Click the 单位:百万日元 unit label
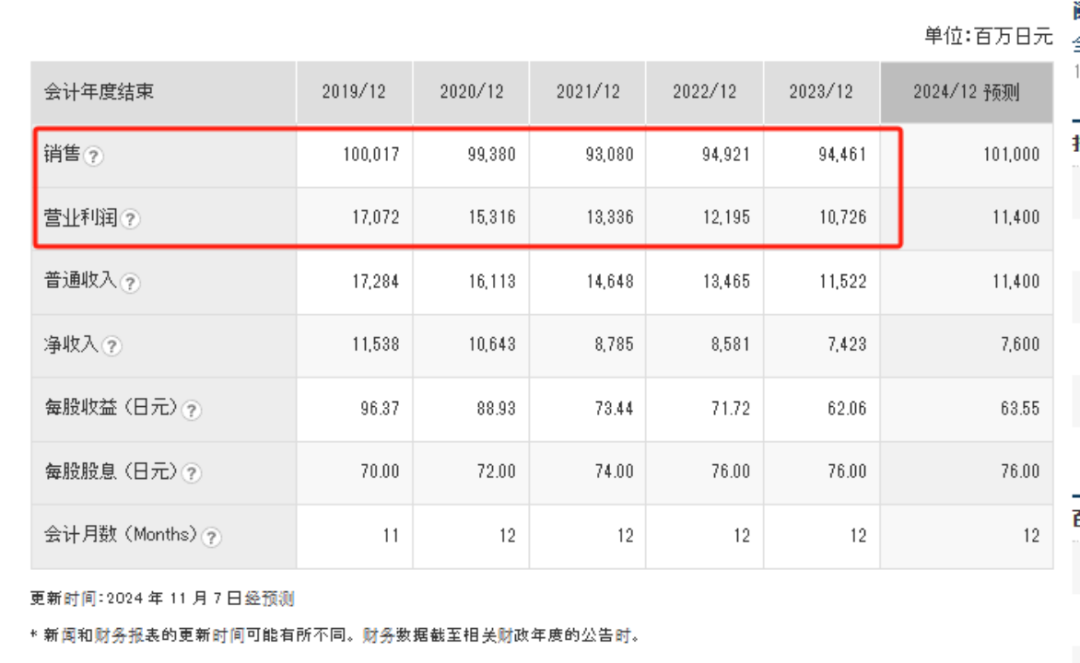This screenshot has height=663, width=1080. pos(988,36)
